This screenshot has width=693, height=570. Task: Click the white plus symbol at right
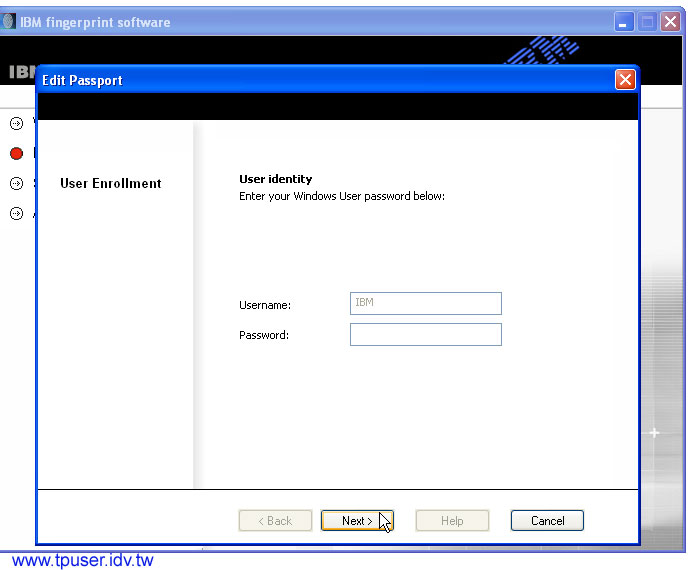pos(654,433)
